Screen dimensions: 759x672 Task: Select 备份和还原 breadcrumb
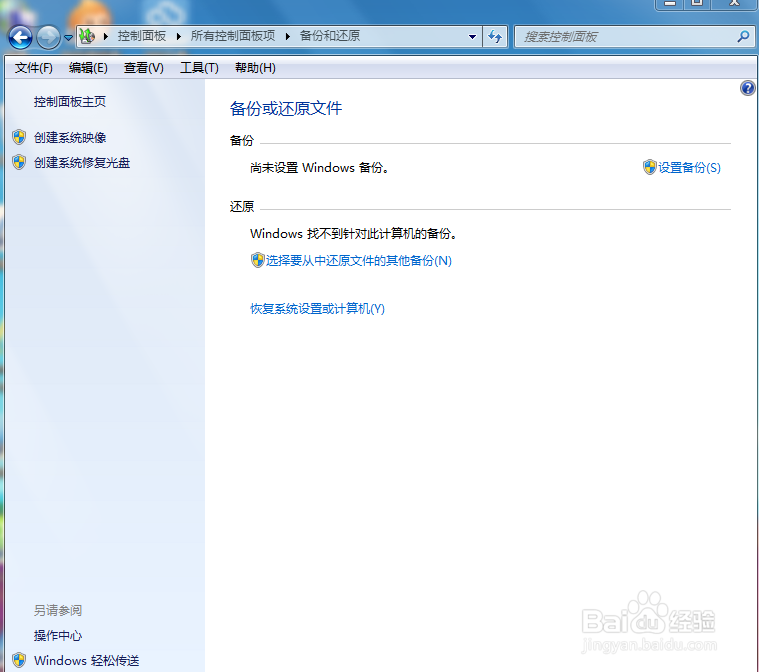[x=330, y=36]
